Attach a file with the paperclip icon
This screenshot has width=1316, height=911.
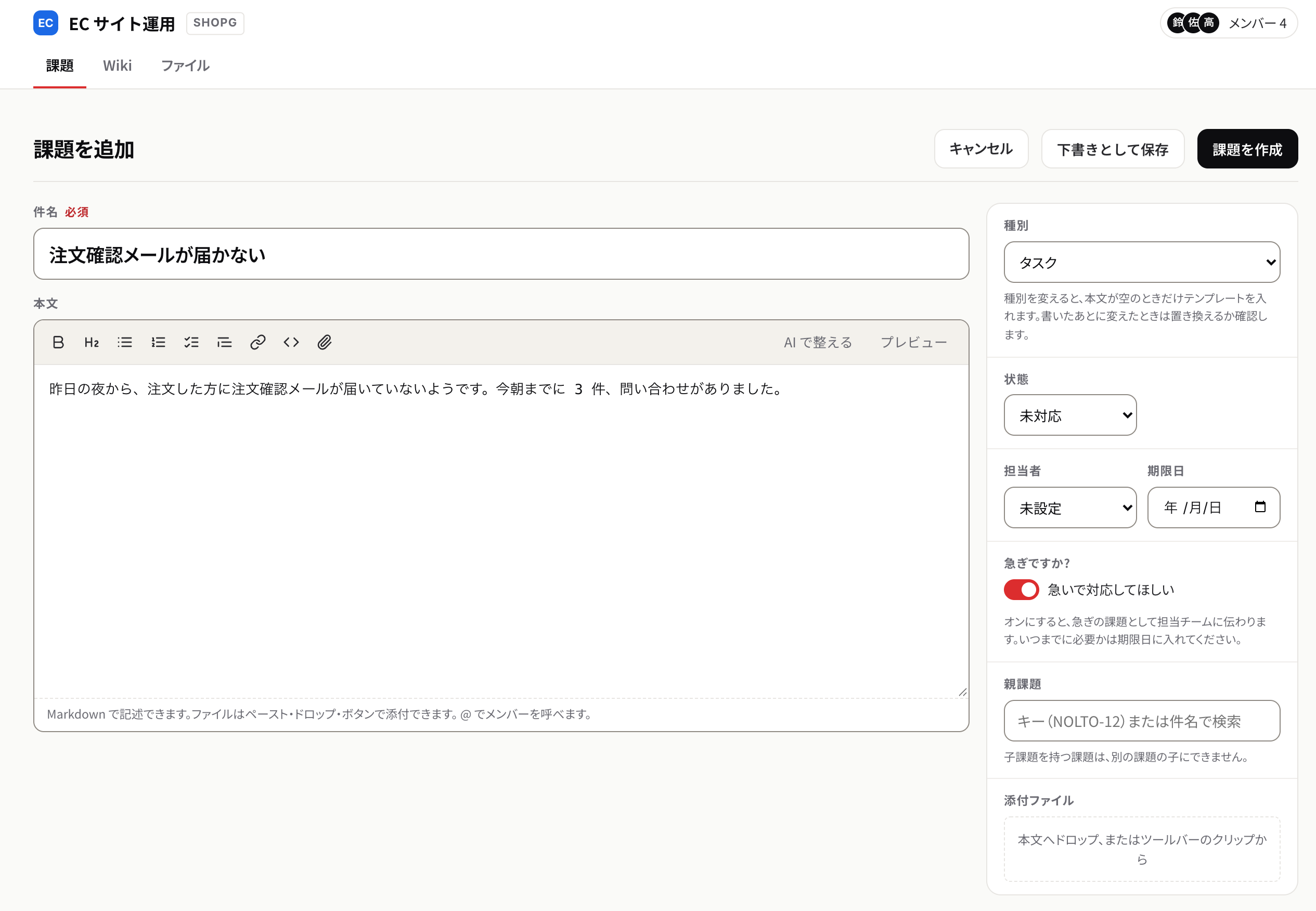324,342
